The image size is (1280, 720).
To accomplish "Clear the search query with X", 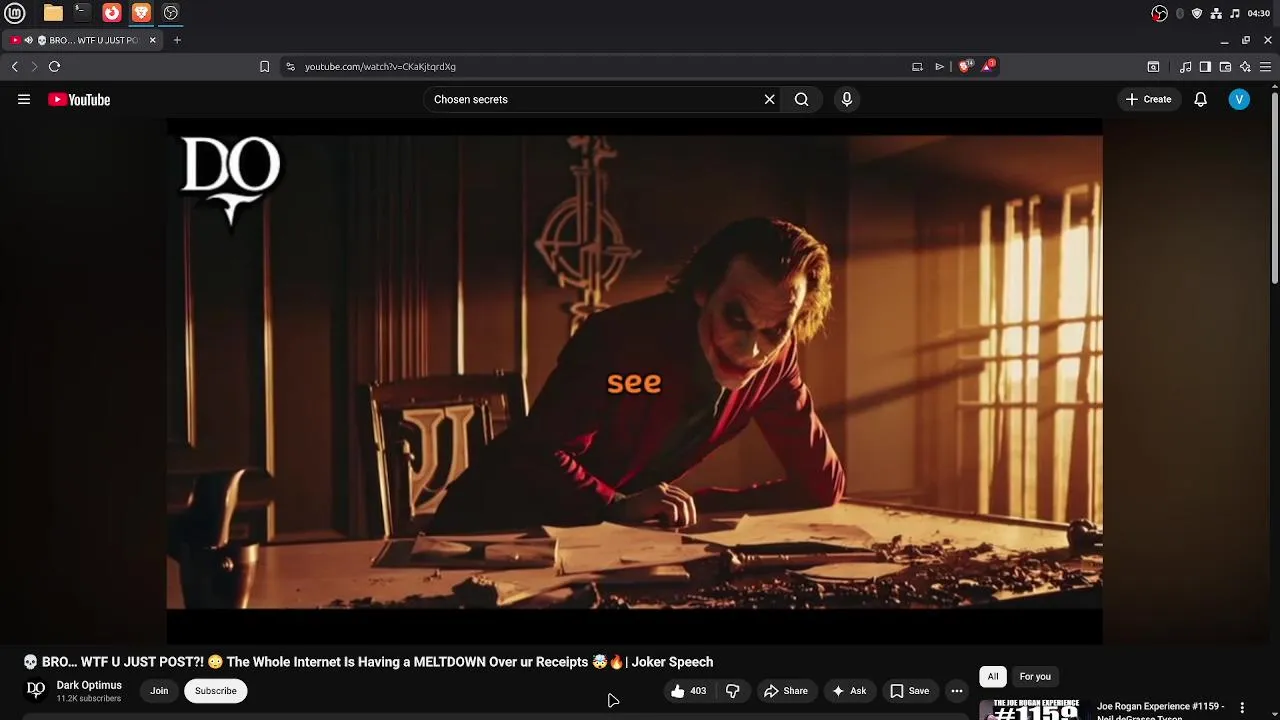I will [769, 99].
